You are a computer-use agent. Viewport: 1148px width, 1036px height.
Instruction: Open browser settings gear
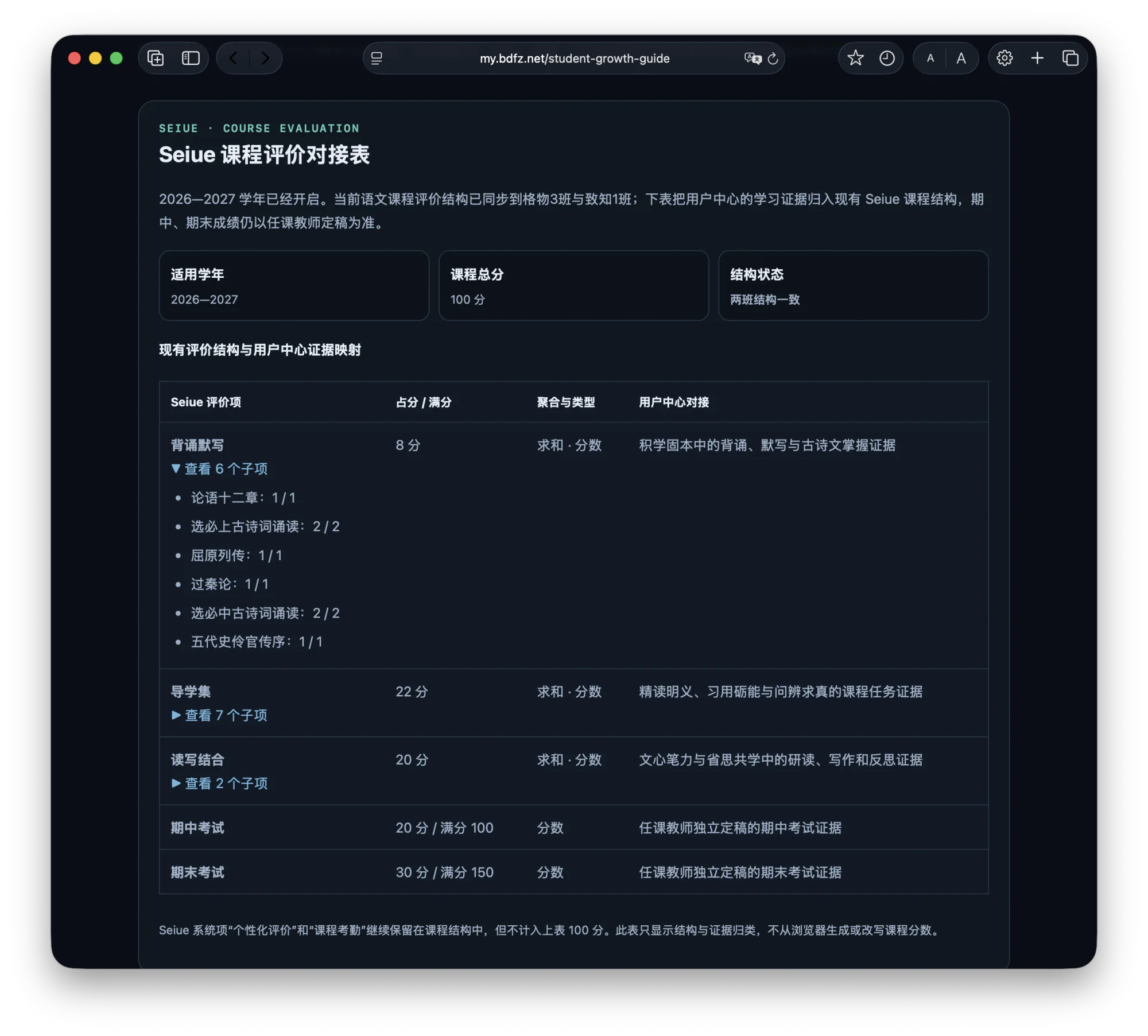pyautogui.click(x=1004, y=58)
